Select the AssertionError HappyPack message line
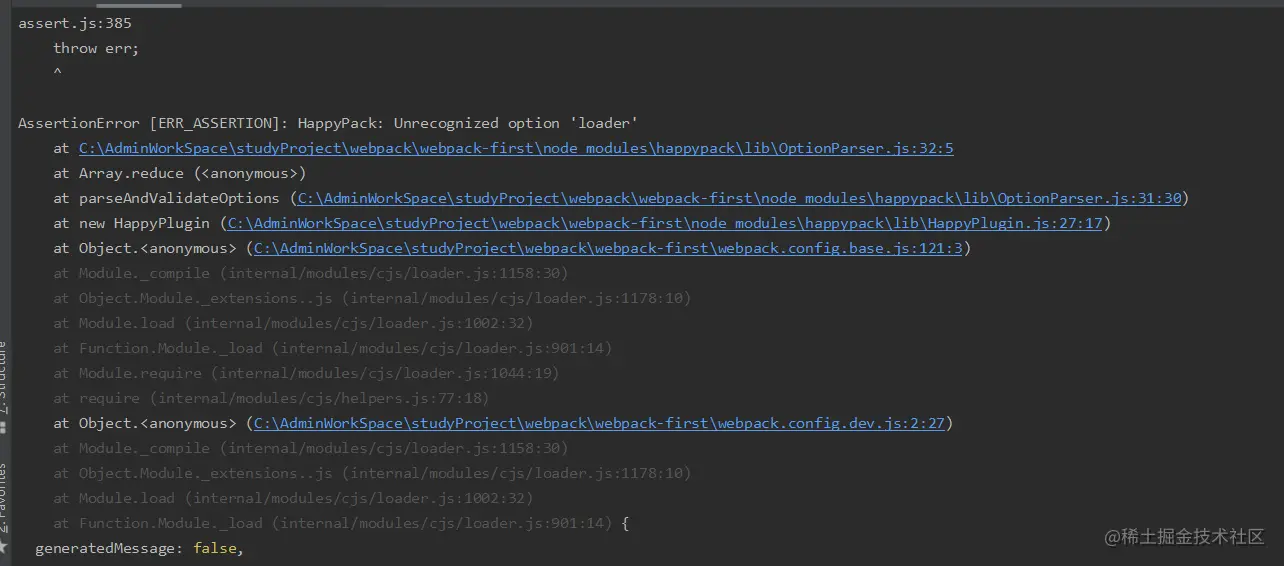Screen dimensions: 1284x566 (328, 123)
